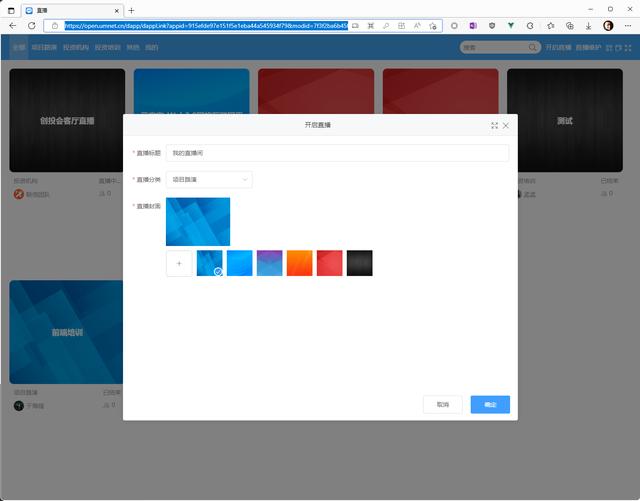The image size is (640, 501).
Task: View site information lock icon
Action: 55,26
